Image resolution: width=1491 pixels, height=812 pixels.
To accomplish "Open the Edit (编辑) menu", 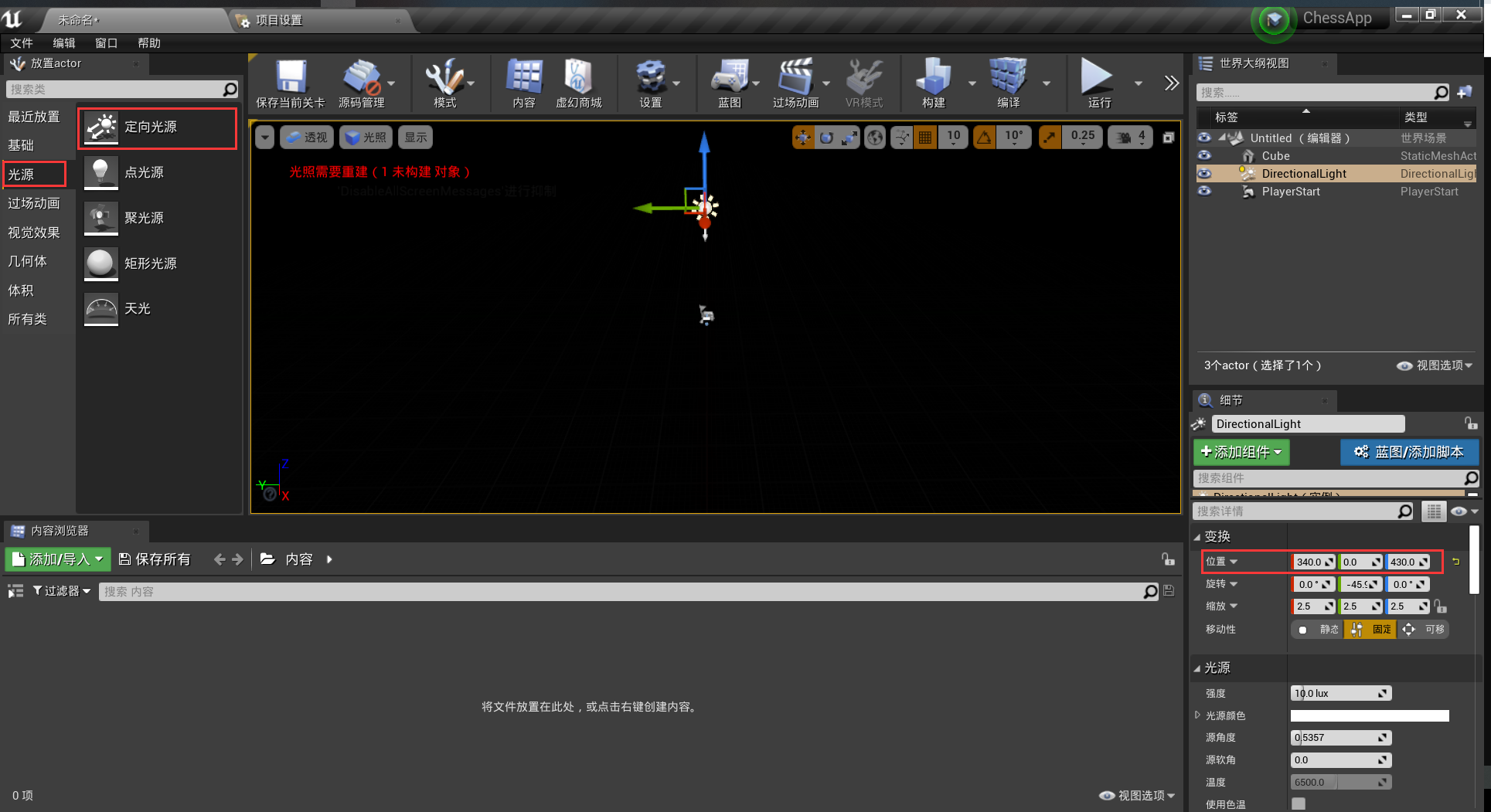I will 63,43.
